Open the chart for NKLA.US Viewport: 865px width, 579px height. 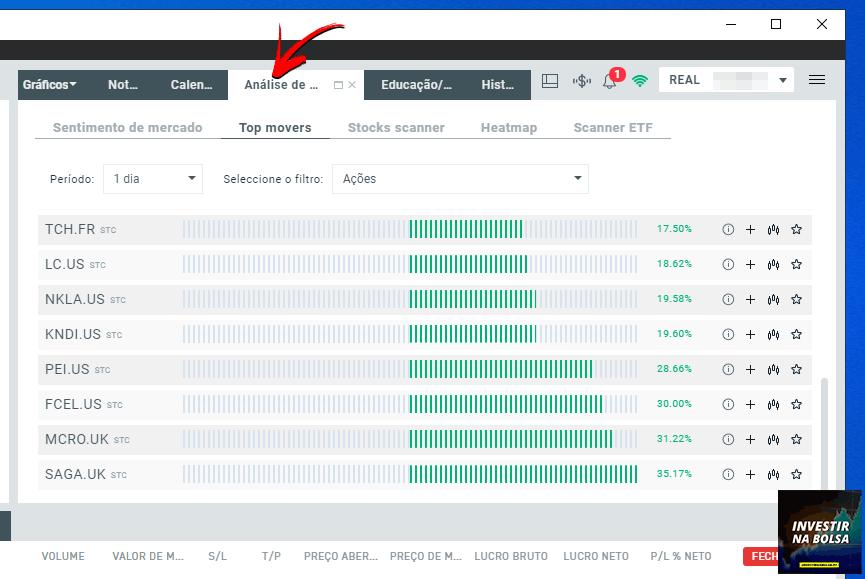pos(773,299)
